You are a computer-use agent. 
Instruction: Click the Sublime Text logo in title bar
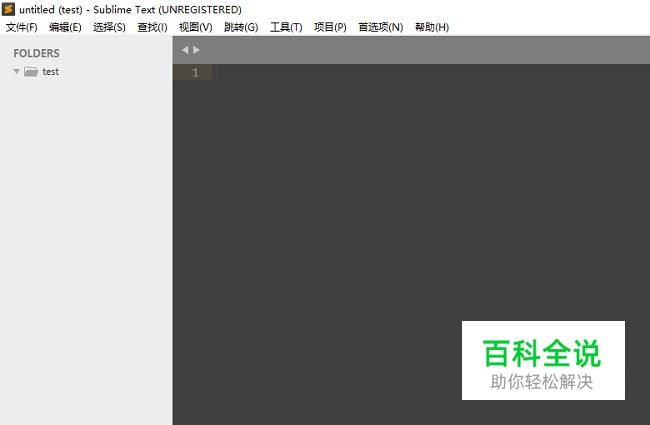click(8, 9)
